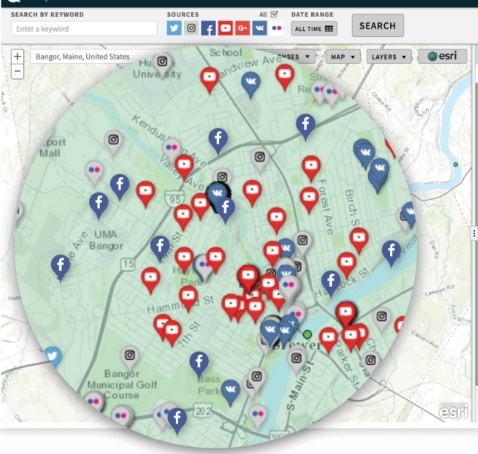Select the Facebook pin north of Bass Park
Image resolution: width=478 pixels, height=454 pixels.
pos(199,364)
